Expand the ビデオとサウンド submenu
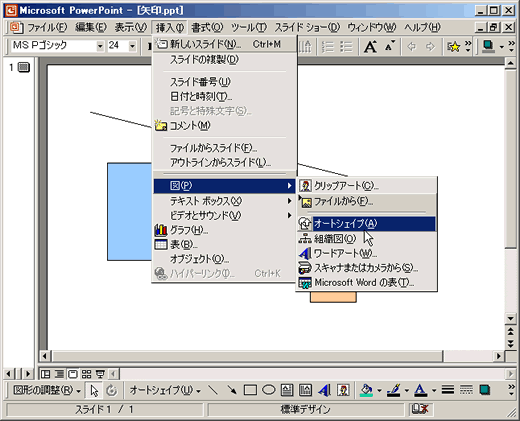Image resolution: width=520 pixels, height=421 pixels. click(224, 216)
